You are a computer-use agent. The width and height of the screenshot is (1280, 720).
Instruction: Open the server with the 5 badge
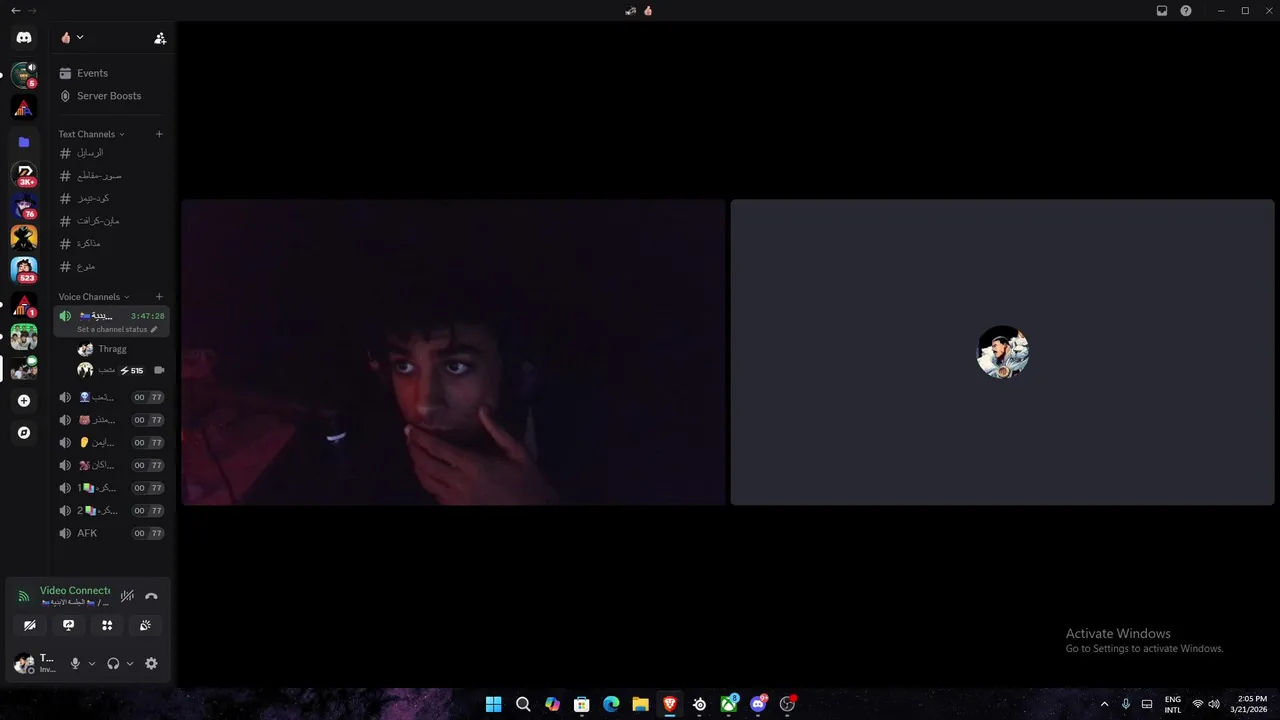click(x=24, y=75)
